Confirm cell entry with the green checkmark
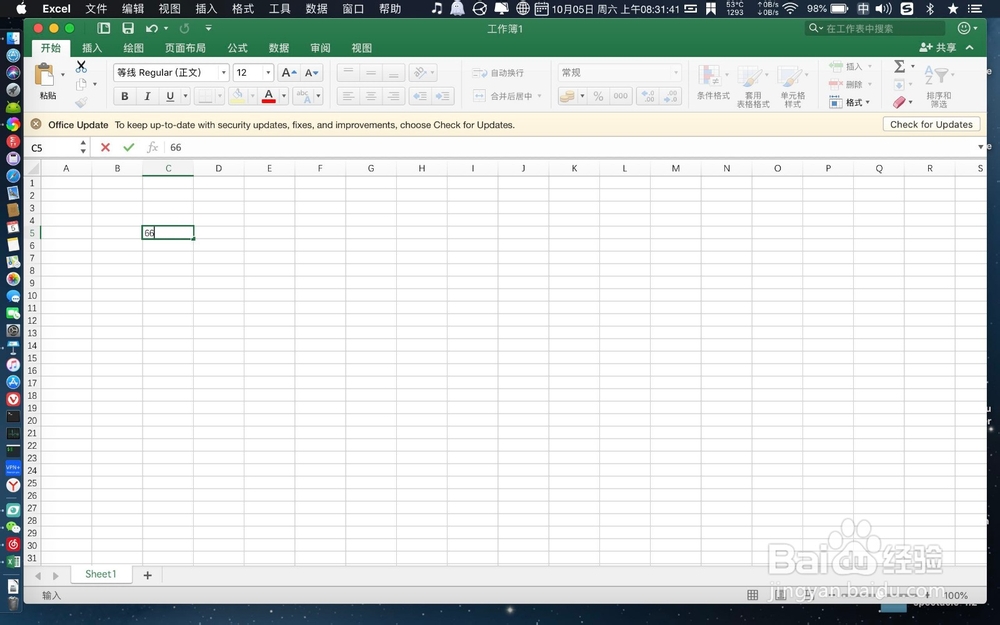 [128, 147]
